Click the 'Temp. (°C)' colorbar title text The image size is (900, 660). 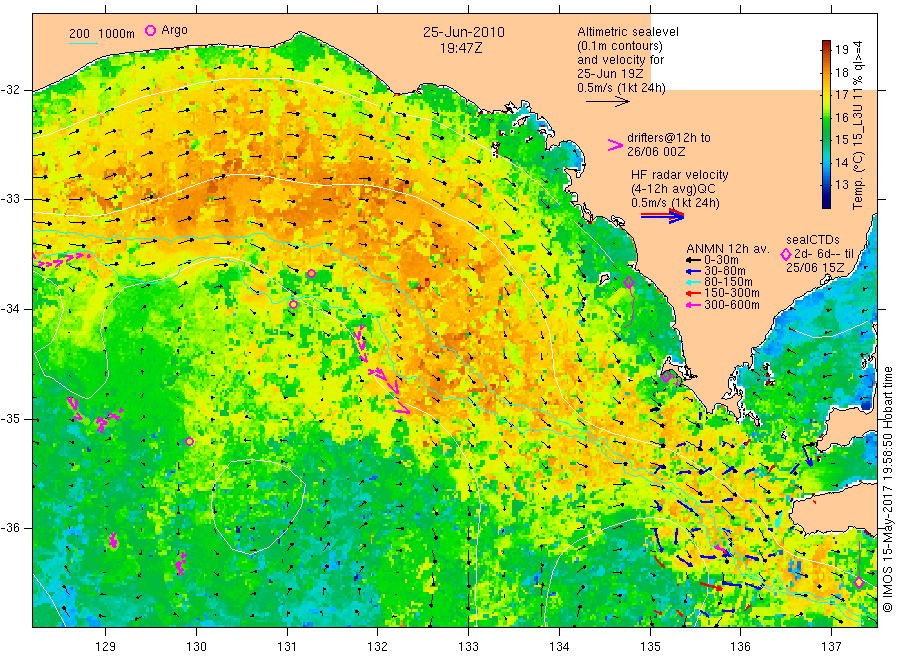(858, 180)
